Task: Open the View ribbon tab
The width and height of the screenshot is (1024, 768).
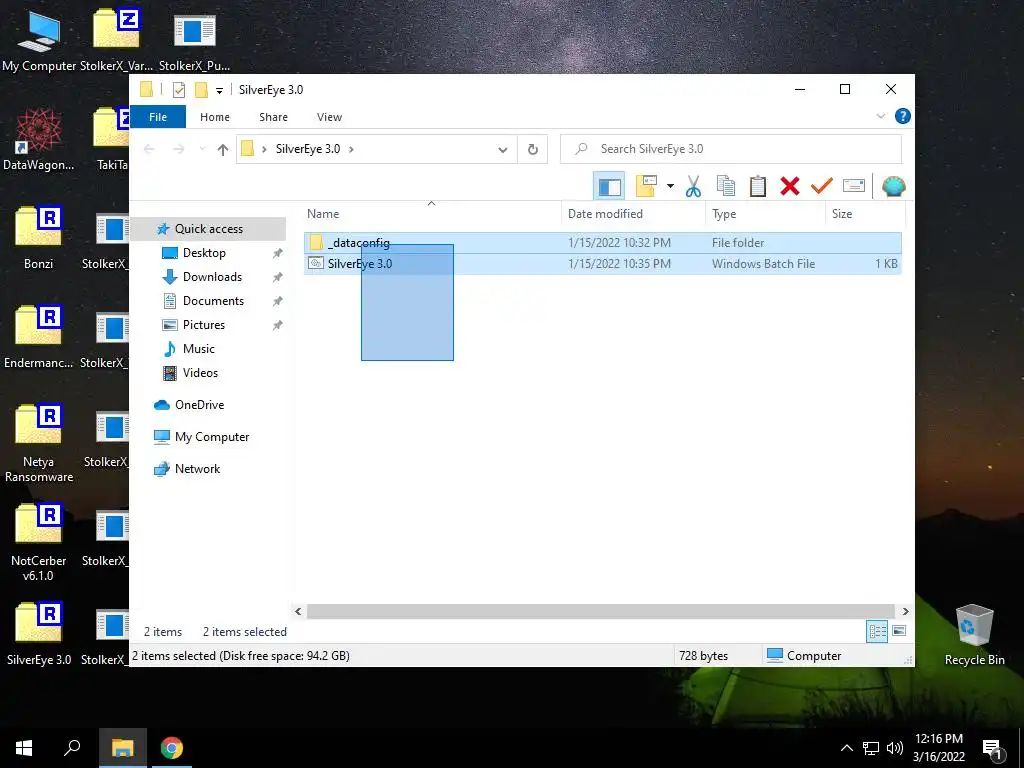Action: click(329, 117)
